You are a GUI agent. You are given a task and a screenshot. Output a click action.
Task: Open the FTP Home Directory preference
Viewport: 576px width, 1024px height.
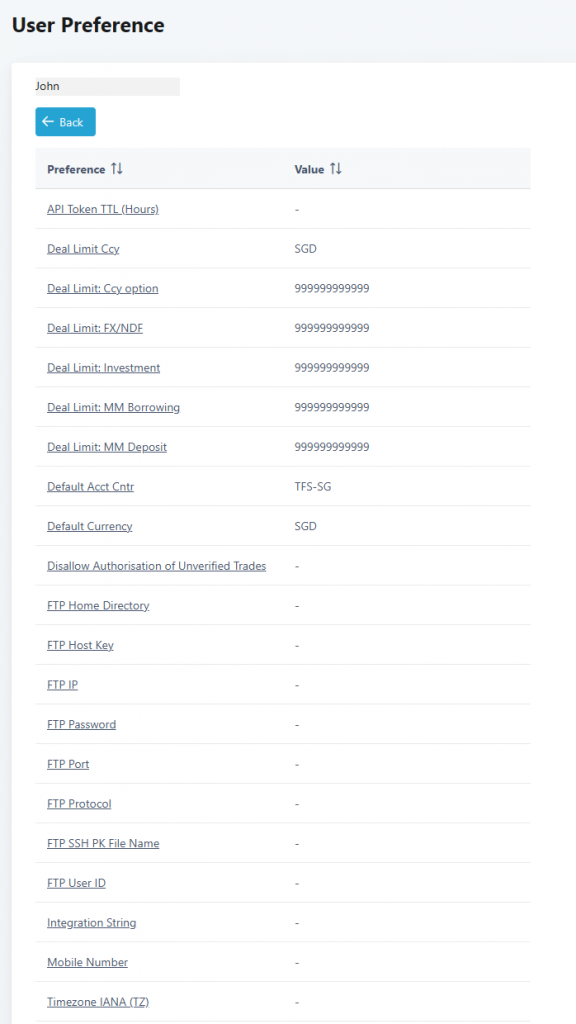[x=97, y=605]
